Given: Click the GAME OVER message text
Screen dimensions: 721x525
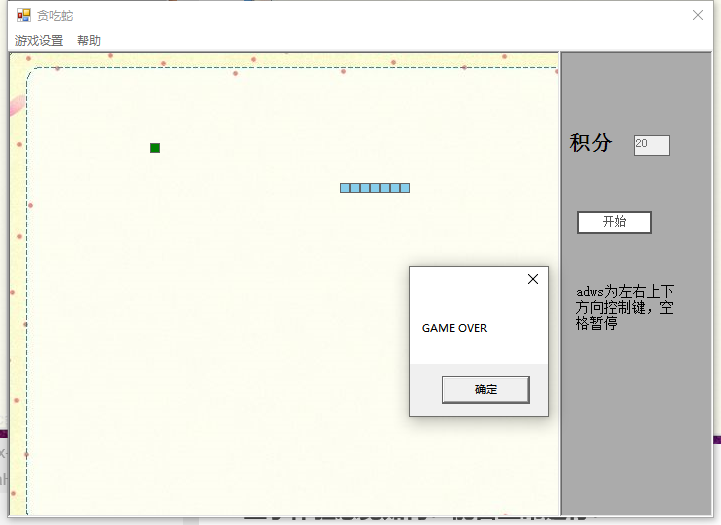Looking at the screenshot, I should (454, 328).
